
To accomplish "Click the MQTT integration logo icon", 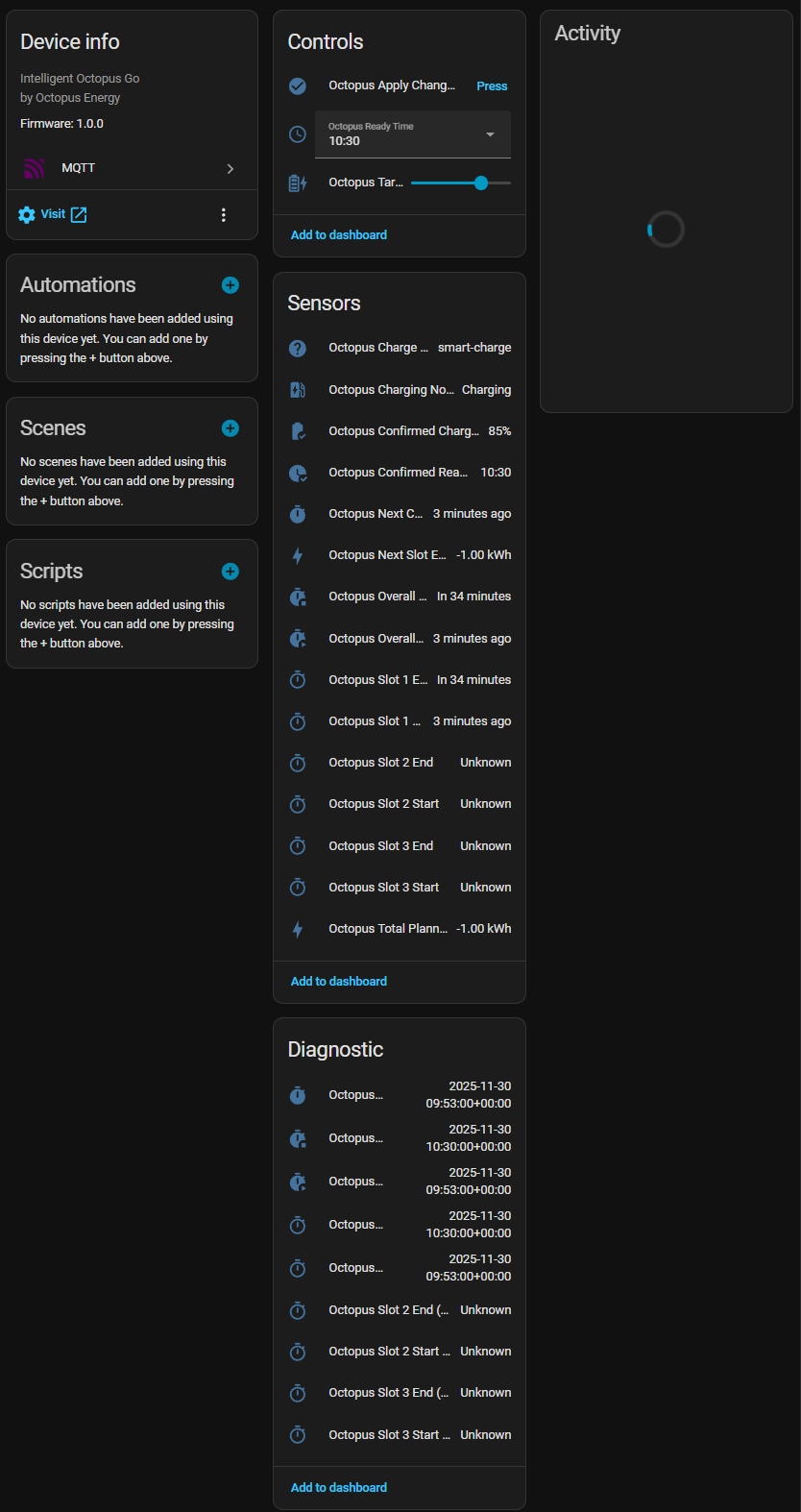I will pyautogui.click(x=34, y=168).
